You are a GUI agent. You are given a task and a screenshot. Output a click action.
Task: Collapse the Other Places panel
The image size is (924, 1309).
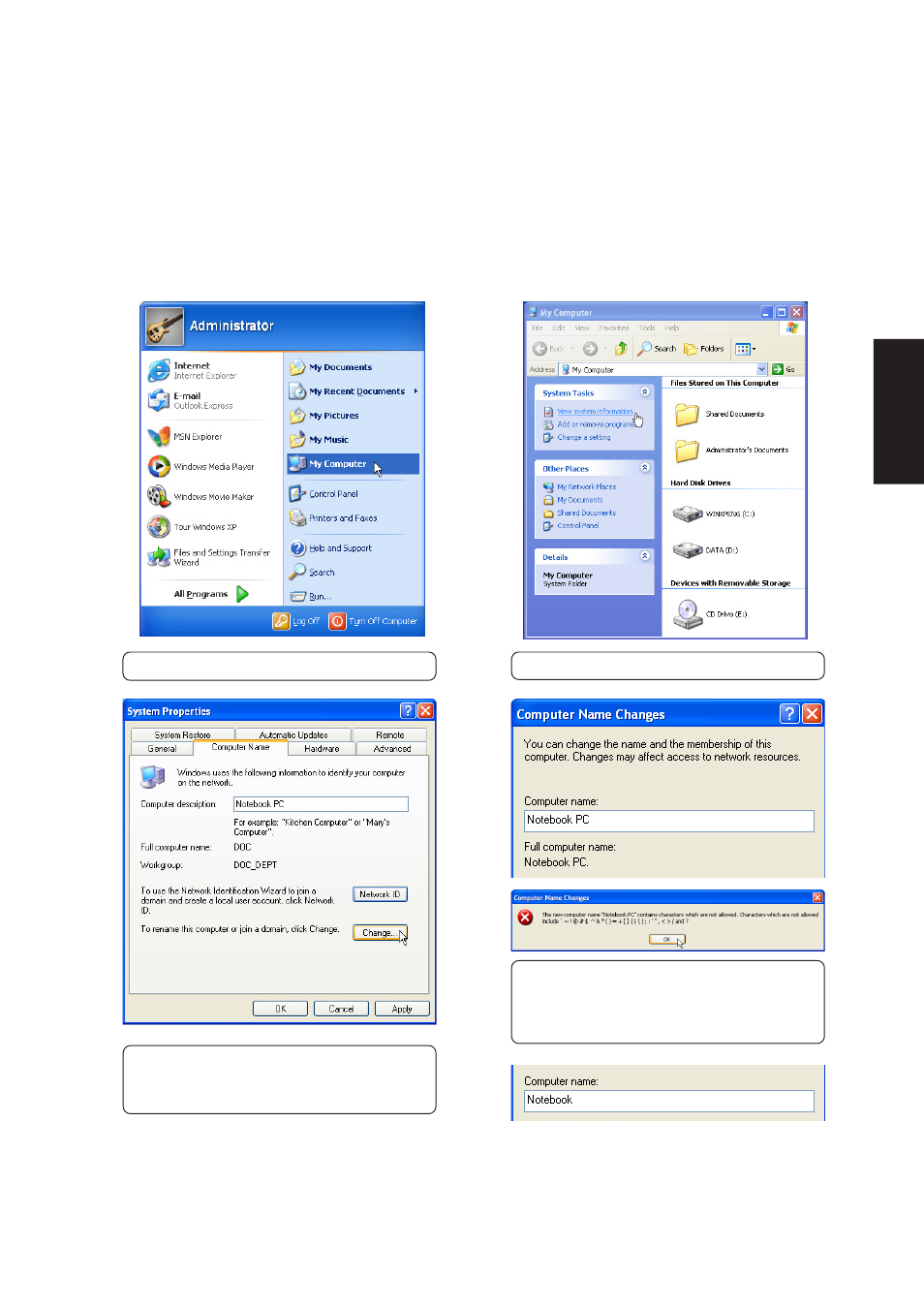point(645,468)
